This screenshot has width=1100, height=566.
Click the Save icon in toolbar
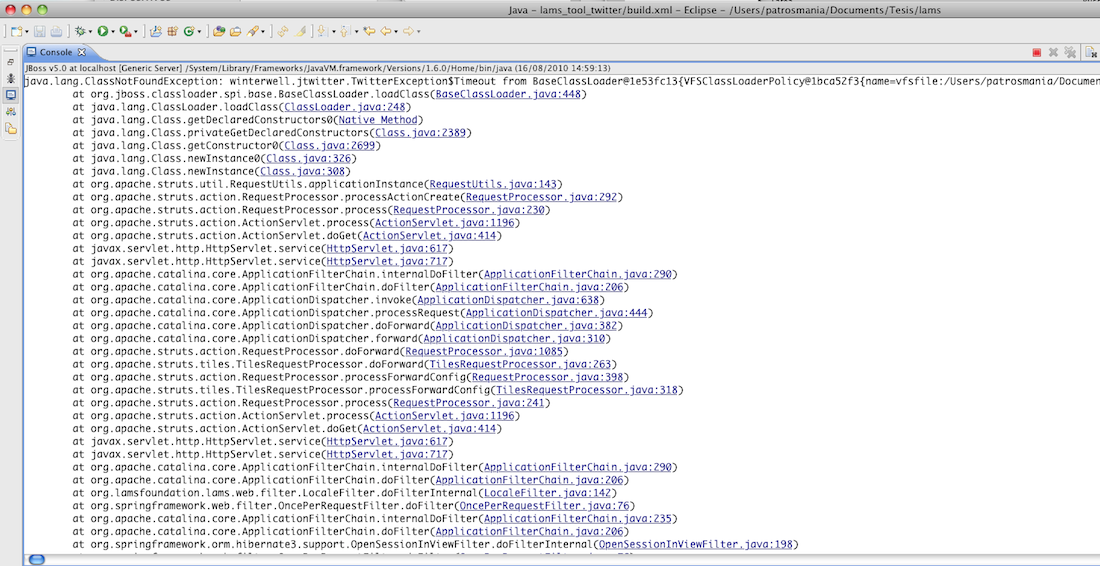tap(39, 32)
